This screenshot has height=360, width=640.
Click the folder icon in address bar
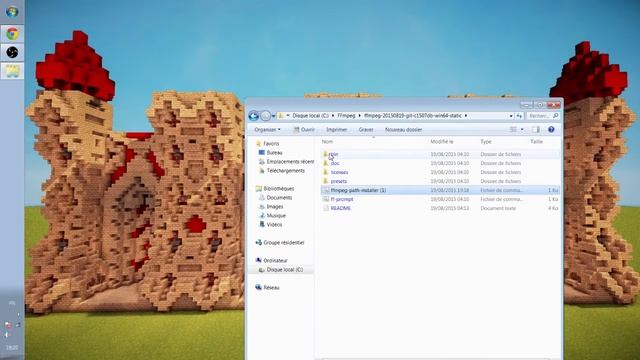[x=281, y=116]
